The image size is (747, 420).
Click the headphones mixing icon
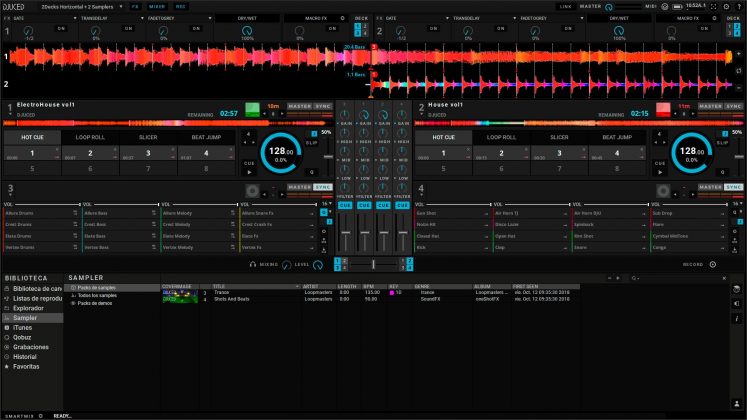pos(252,264)
